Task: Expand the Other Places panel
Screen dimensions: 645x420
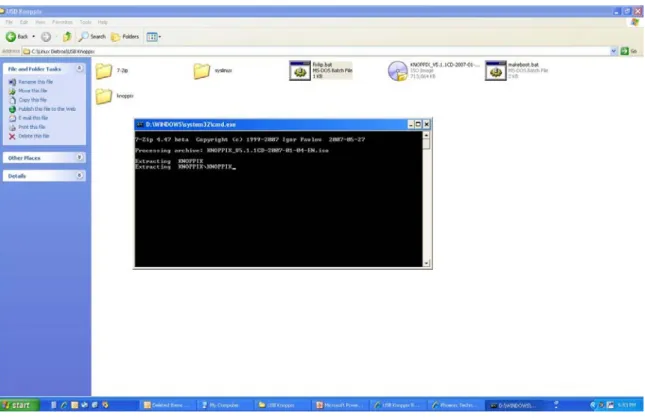Action: click(x=79, y=158)
